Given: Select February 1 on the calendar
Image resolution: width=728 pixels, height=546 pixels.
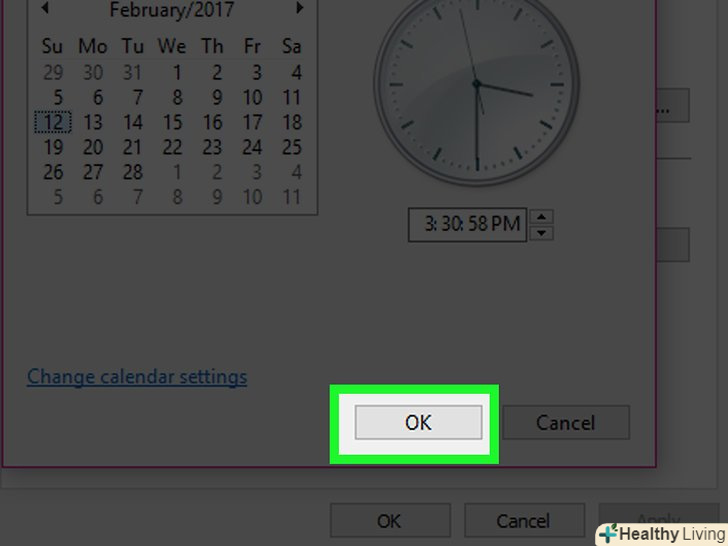Looking at the screenshot, I should point(176,73).
